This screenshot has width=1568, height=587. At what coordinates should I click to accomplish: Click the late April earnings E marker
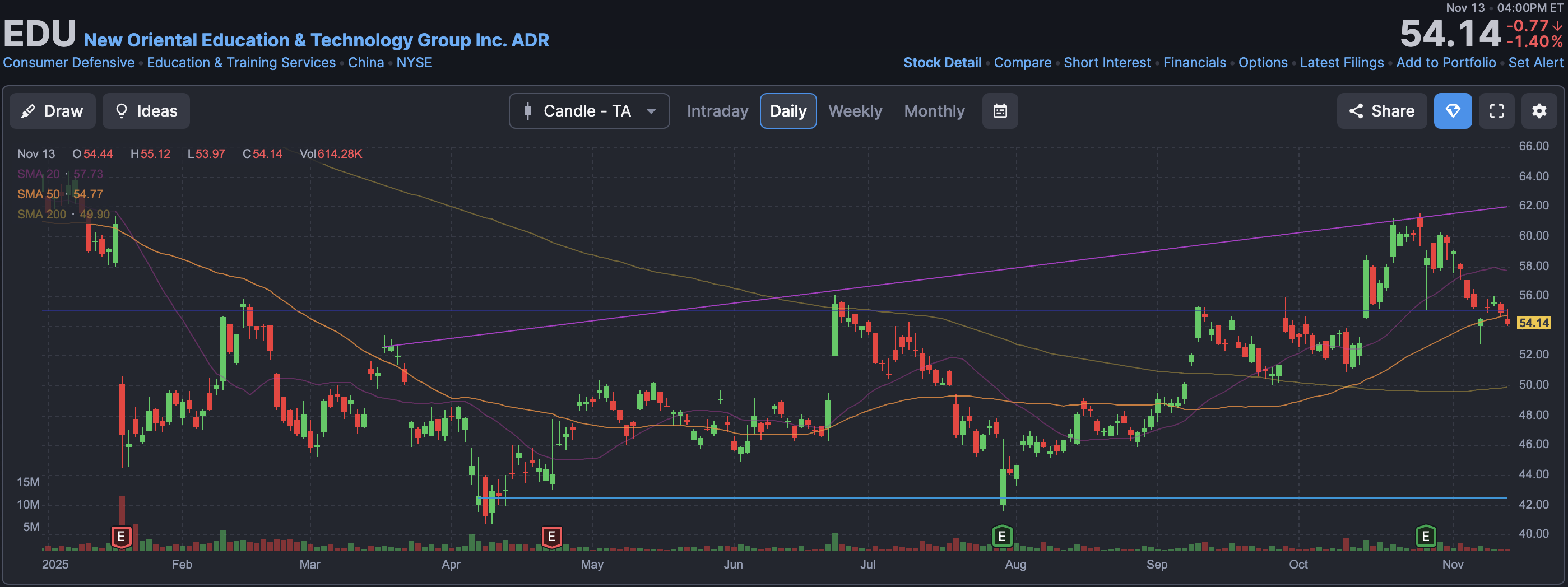(551, 537)
